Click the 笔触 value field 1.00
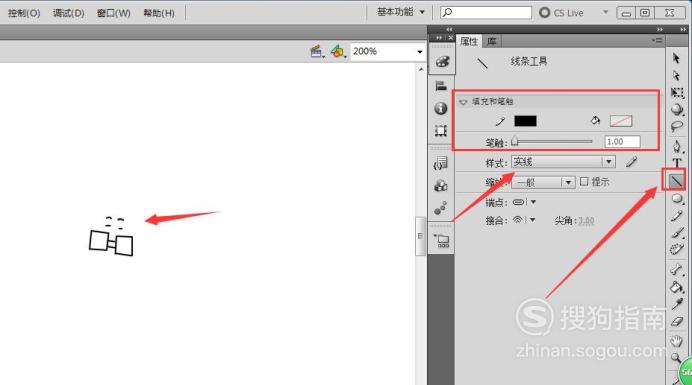Image resolution: width=692 pixels, height=385 pixels. point(622,142)
